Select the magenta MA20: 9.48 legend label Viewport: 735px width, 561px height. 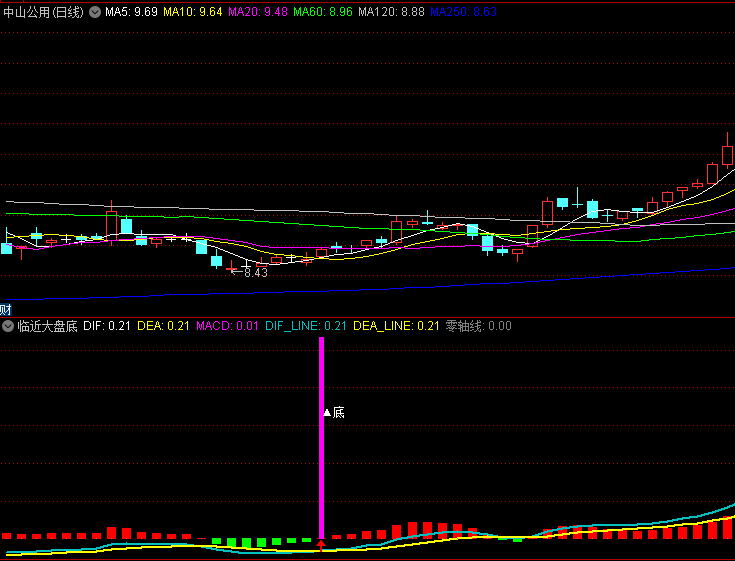click(x=259, y=12)
